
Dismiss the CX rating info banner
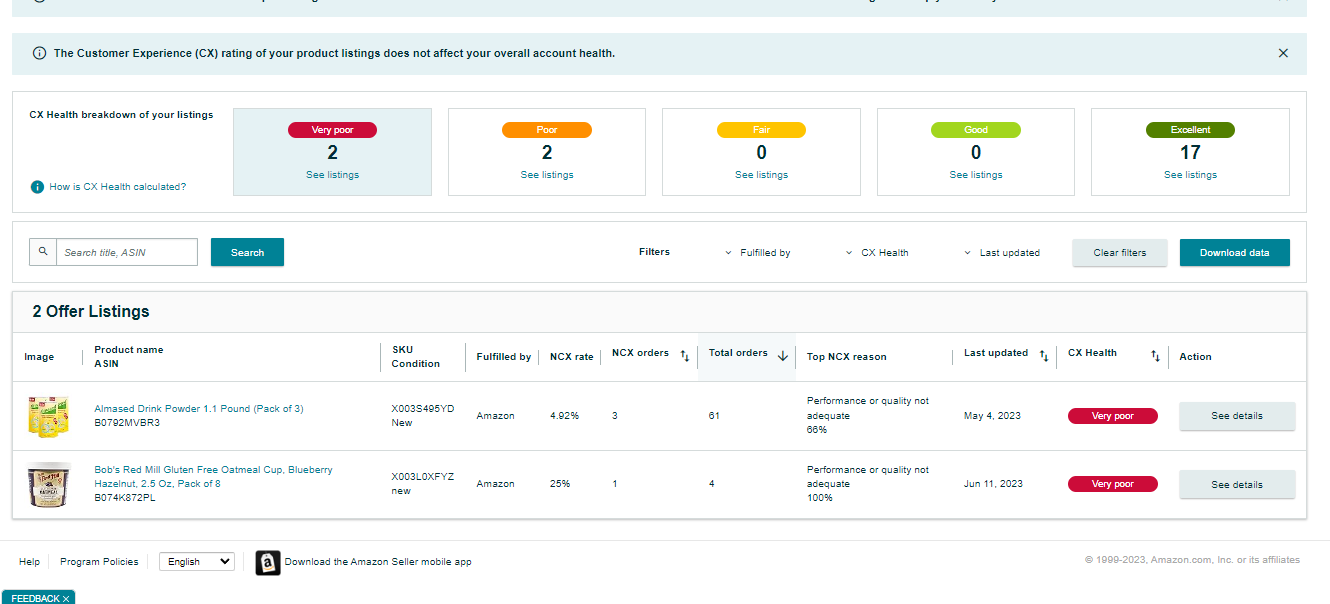[1283, 53]
